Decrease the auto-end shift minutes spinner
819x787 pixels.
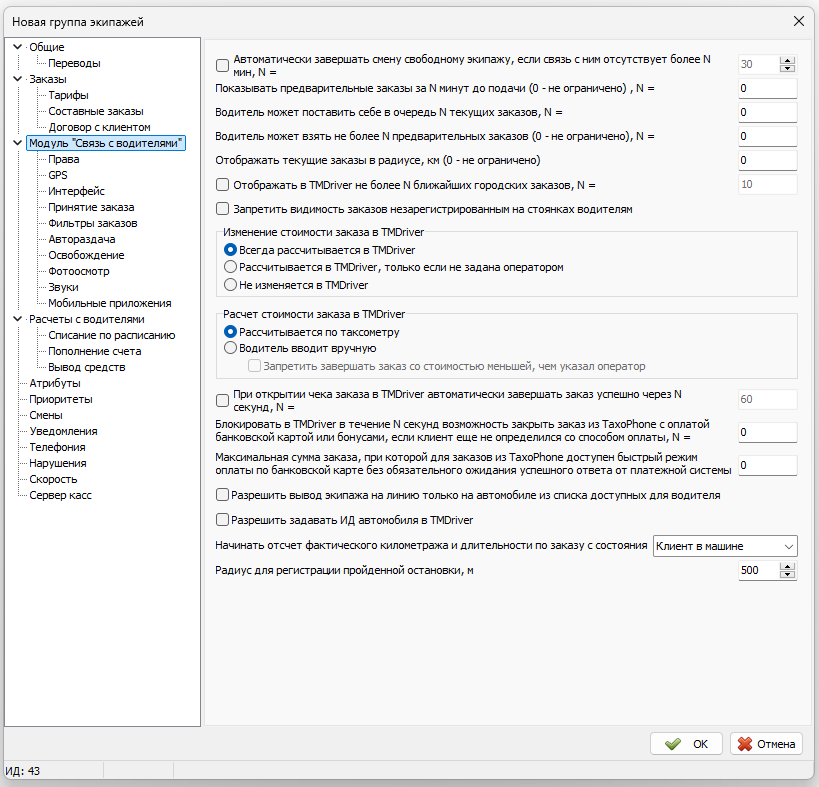coord(787,68)
